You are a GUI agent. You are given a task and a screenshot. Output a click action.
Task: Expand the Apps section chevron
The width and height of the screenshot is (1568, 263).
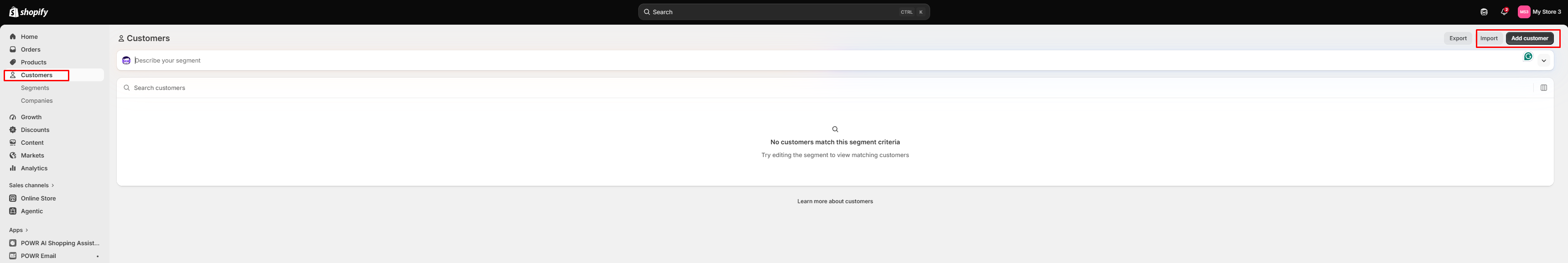coord(27,230)
